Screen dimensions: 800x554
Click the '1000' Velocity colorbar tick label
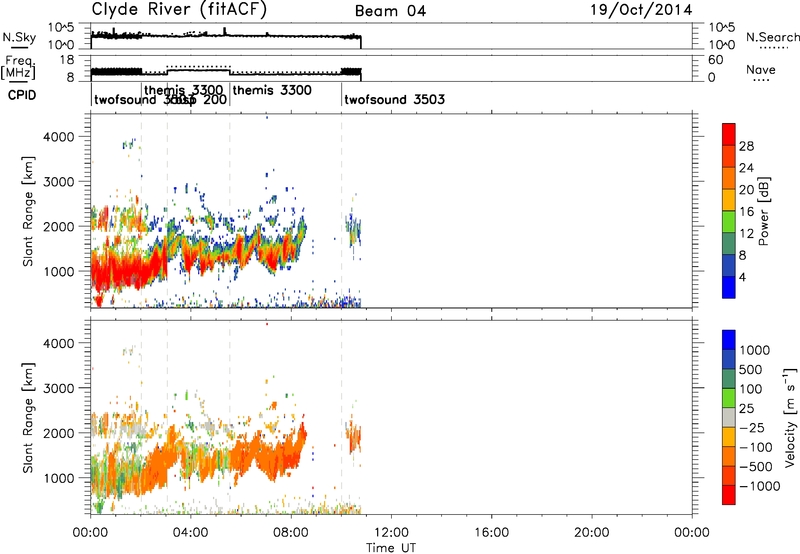pyautogui.click(x=755, y=350)
